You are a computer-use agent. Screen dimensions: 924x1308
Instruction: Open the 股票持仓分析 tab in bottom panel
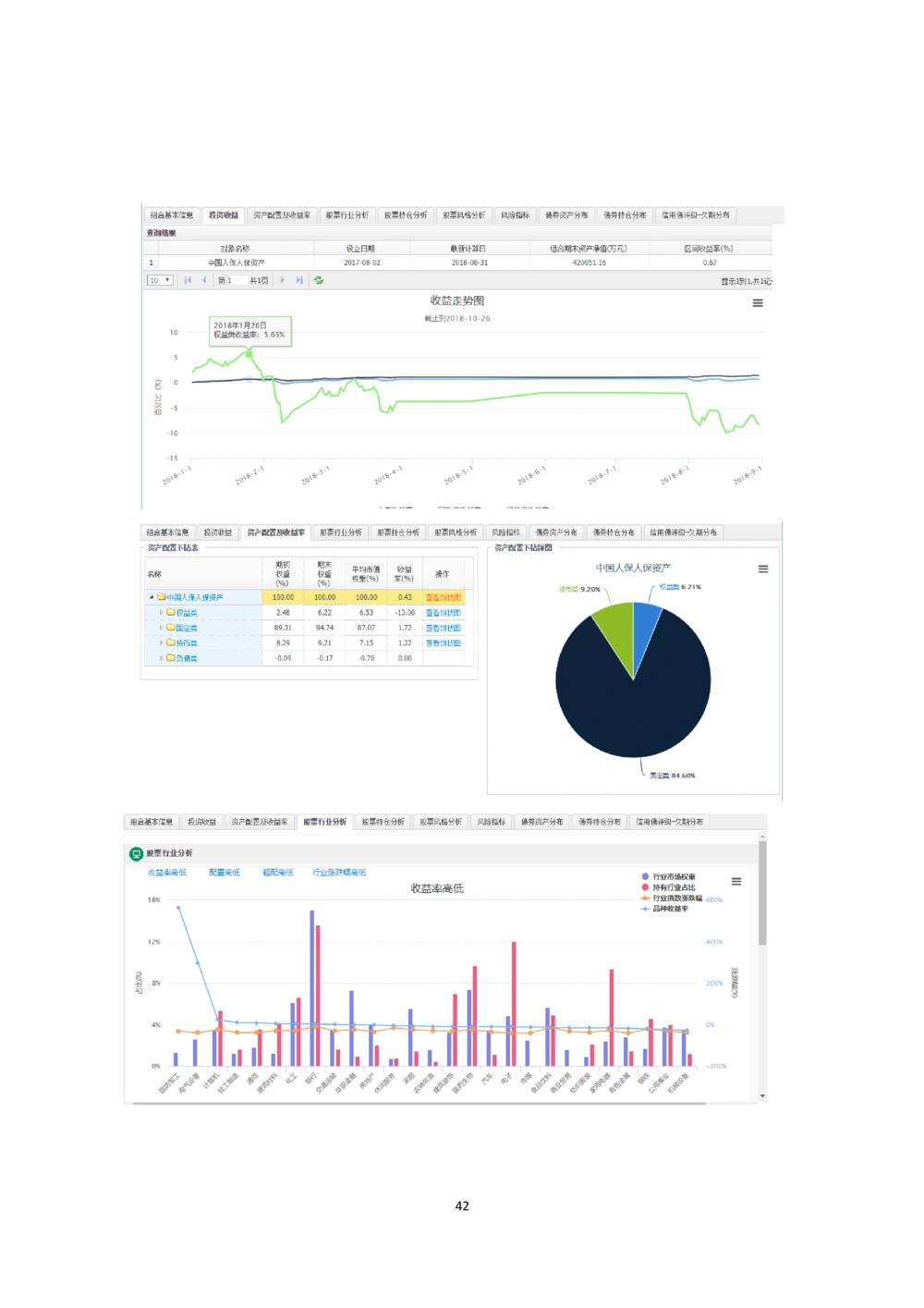[x=383, y=822]
